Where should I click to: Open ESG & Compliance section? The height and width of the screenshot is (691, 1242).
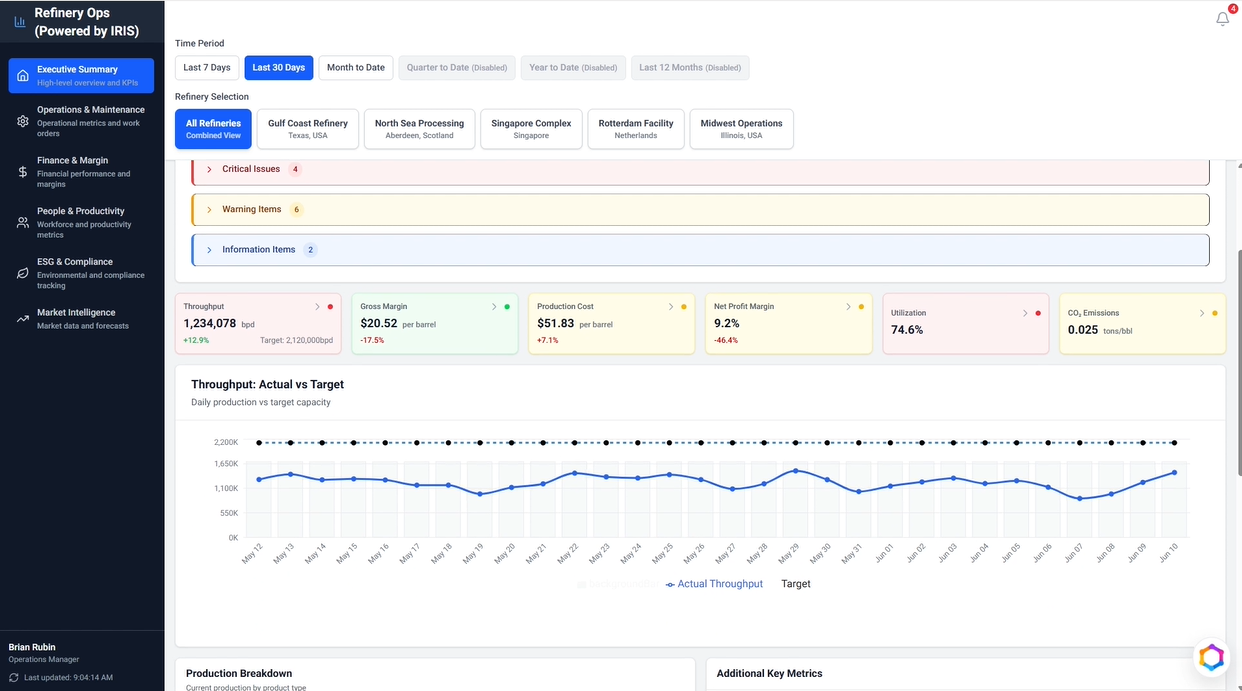tap(81, 273)
